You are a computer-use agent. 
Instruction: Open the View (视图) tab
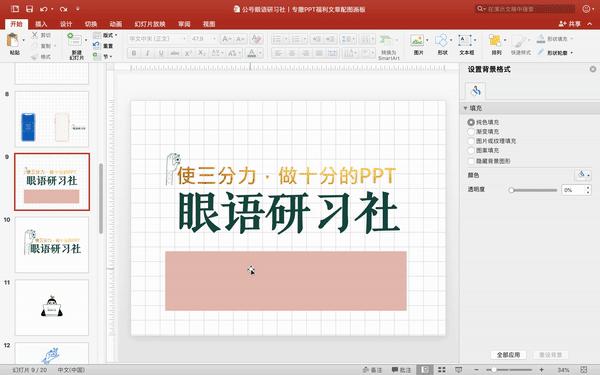(x=209, y=24)
